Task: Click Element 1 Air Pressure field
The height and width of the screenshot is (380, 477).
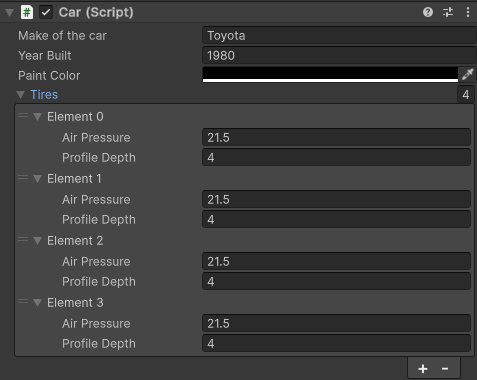Action: coord(336,200)
